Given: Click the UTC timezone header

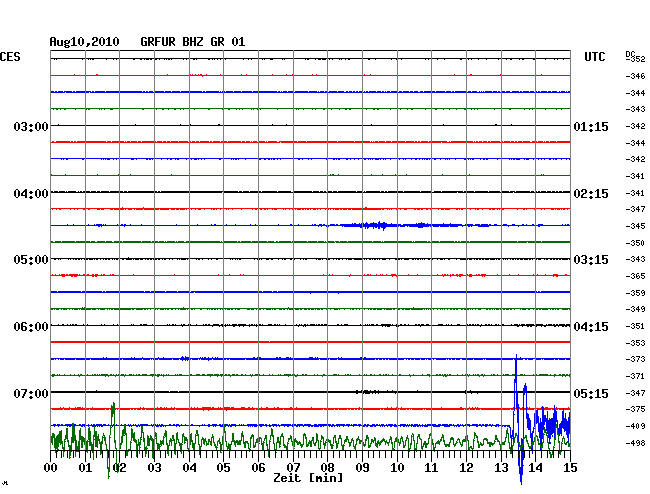Looking at the screenshot, I should (594, 57).
